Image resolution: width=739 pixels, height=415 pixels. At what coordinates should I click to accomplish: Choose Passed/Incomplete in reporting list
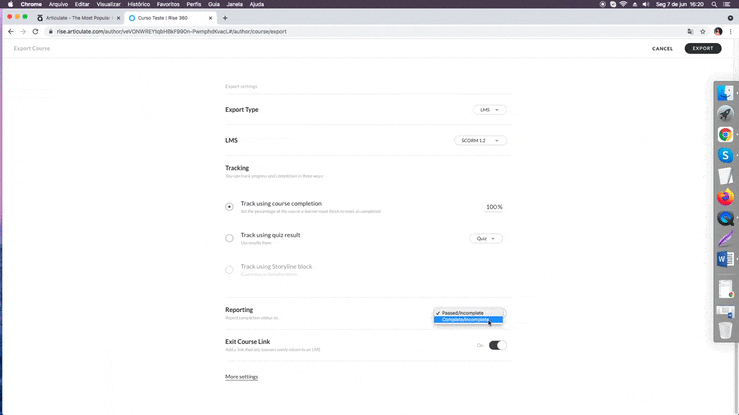pos(463,312)
